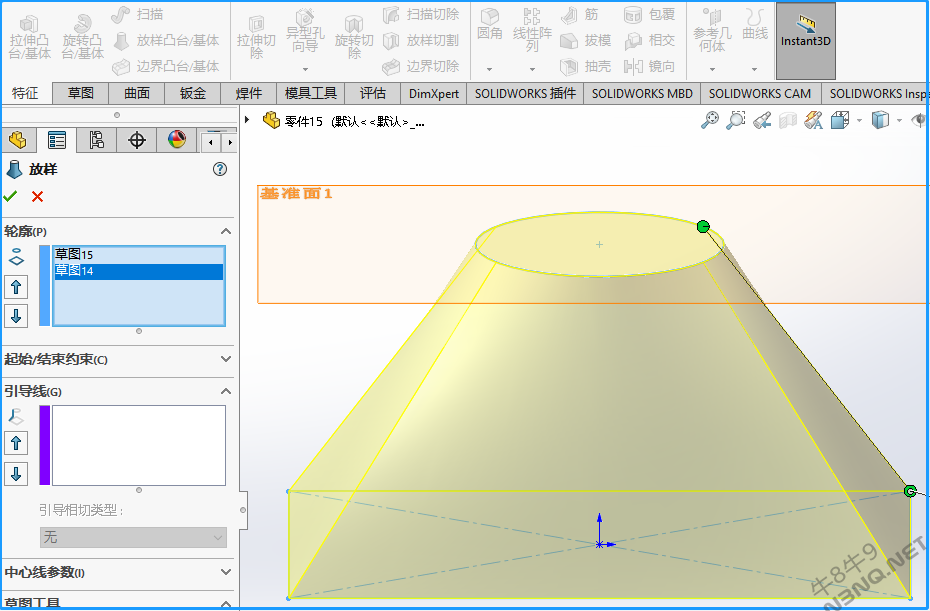
Task: Collapse the 引导线(G) section
Action: pos(226,391)
